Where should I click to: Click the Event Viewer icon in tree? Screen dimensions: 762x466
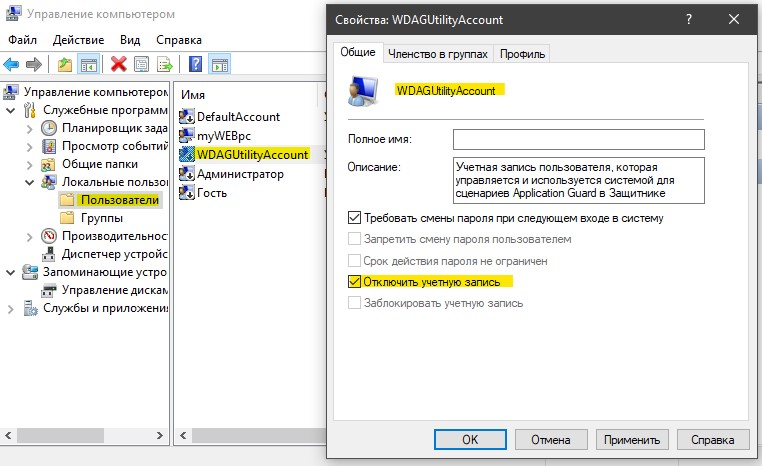[x=49, y=146]
